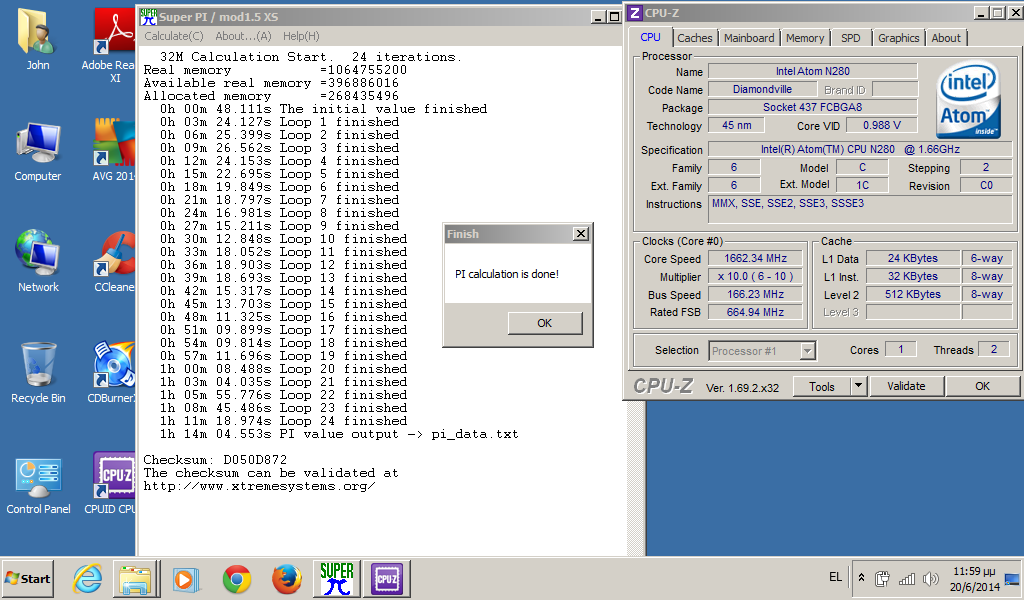1024x600 pixels.
Task: Click Rated FSB value 664.94 MHz
Action: (x=755, y=312)
